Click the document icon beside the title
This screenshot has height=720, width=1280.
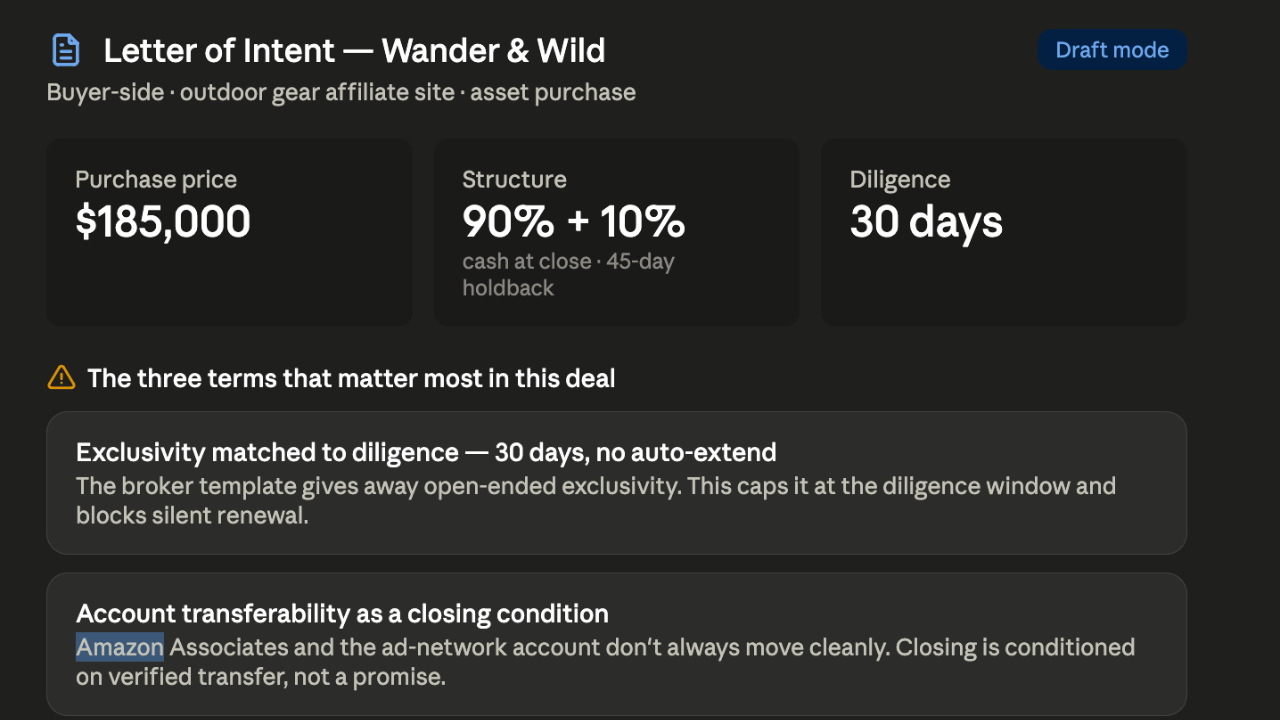tap(66, 50)
